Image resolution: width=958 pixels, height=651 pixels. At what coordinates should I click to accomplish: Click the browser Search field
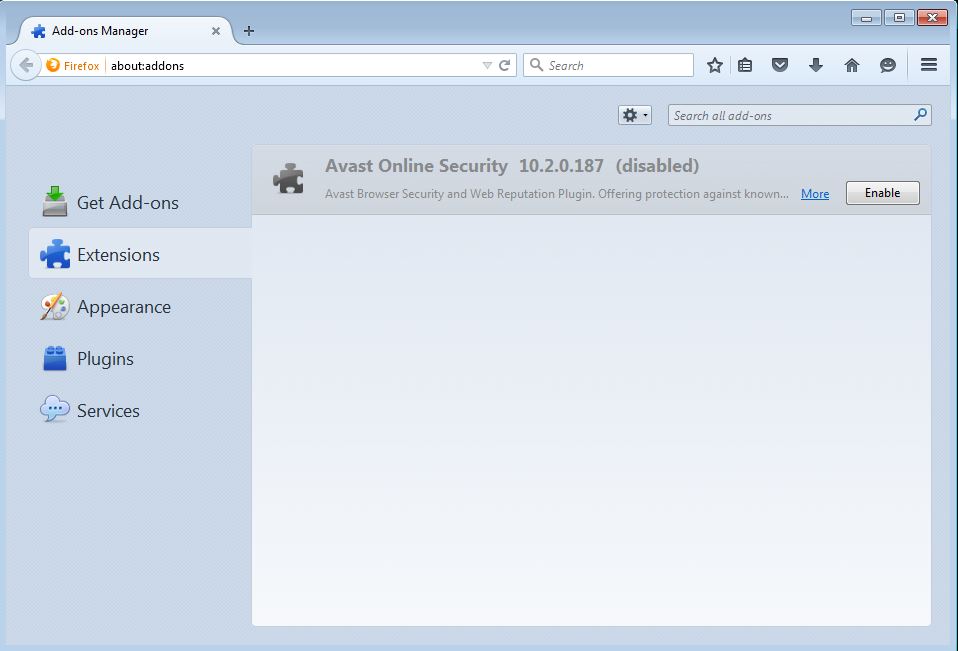pyautogui.click(x=609, y=65)
